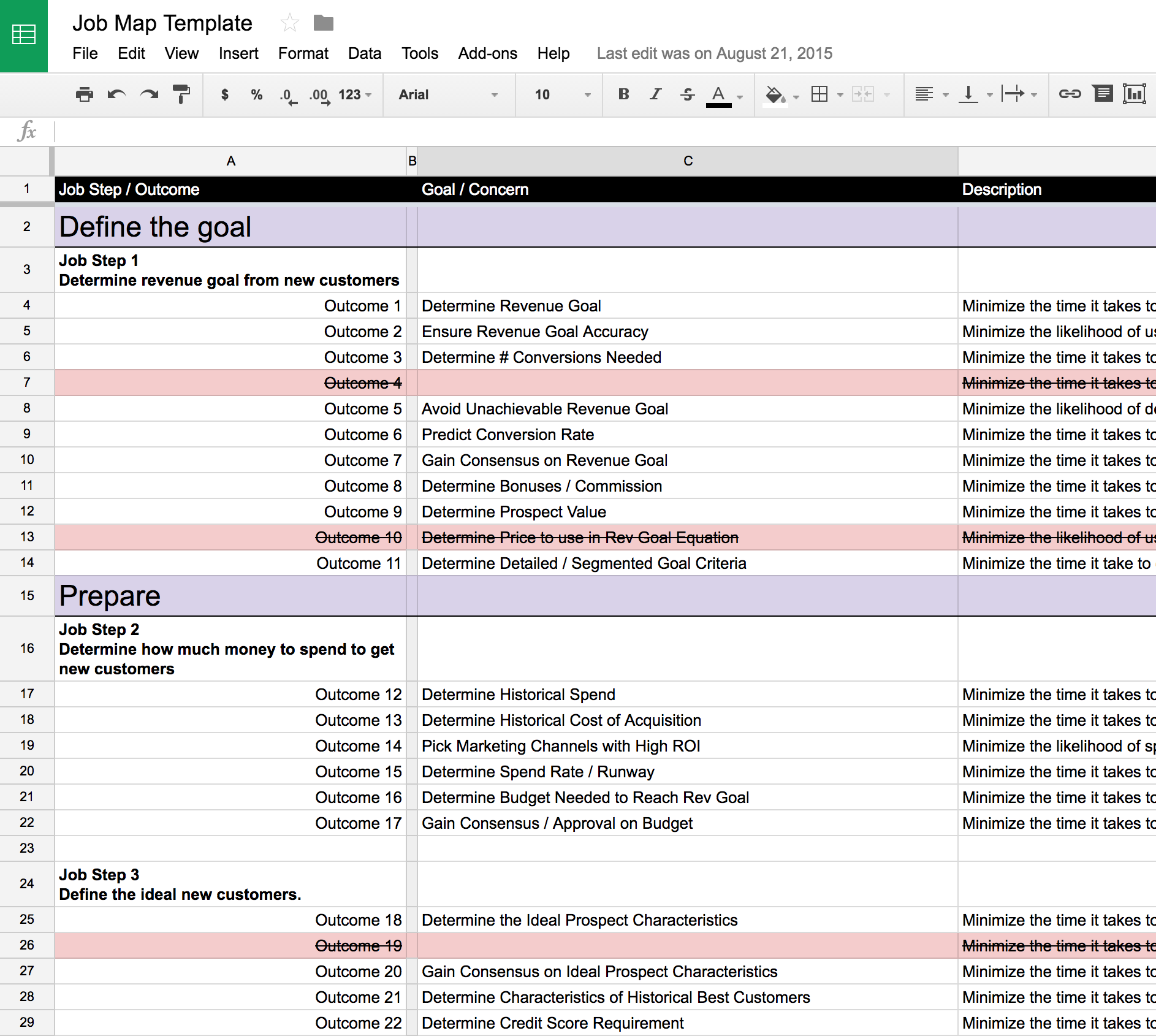The width and height of the screenshot is (1156, 1036).
Task: Click the Undo arrow
Action: [x=116, y=94]
